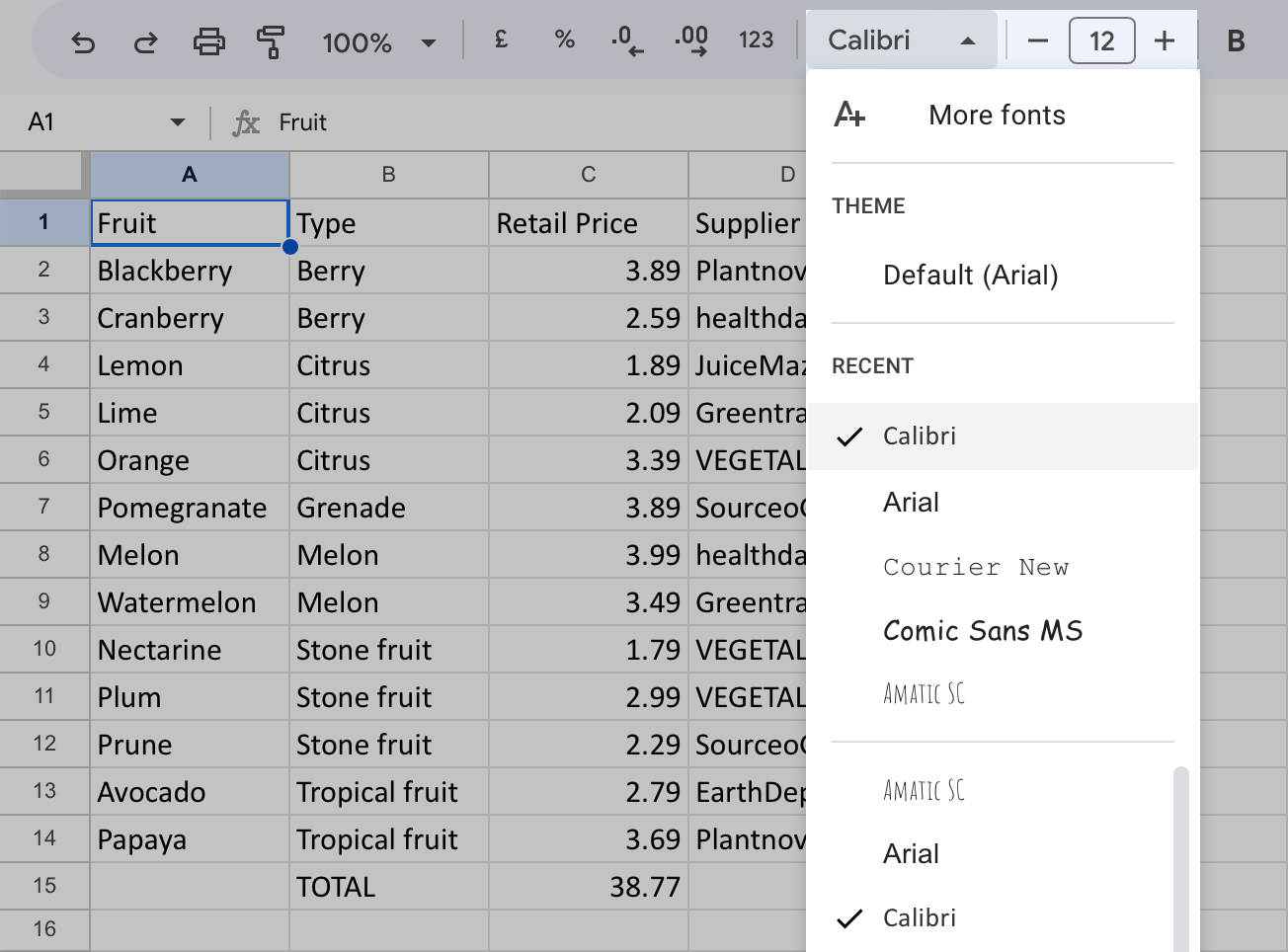Format as percent with % icon
The width and height of the screenshot is (1288, 952).
point(564,40)
